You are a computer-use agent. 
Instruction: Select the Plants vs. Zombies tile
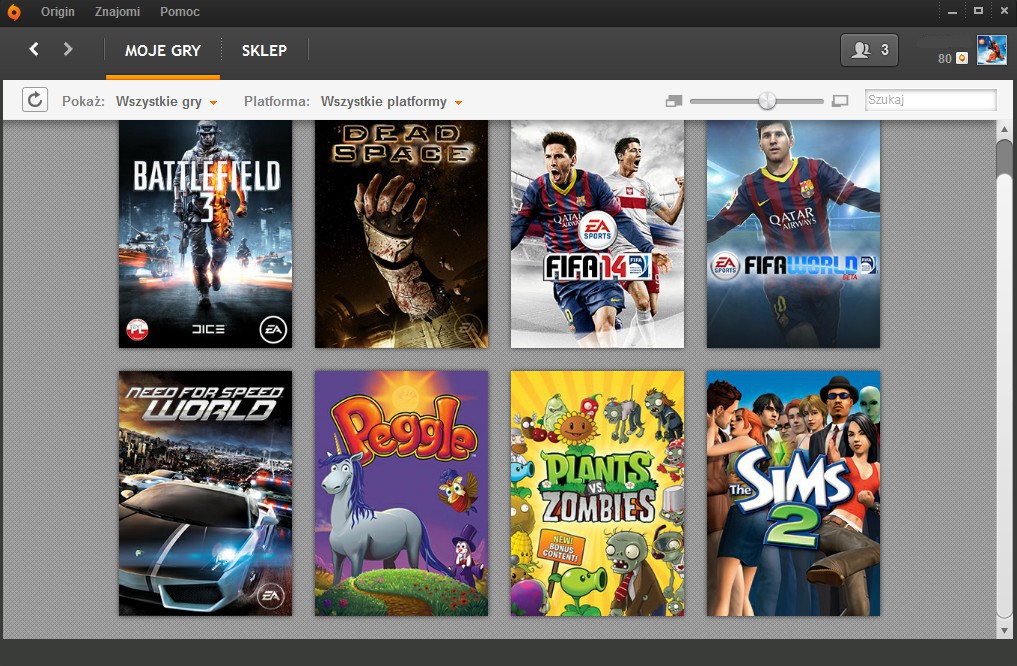[597, 493]
